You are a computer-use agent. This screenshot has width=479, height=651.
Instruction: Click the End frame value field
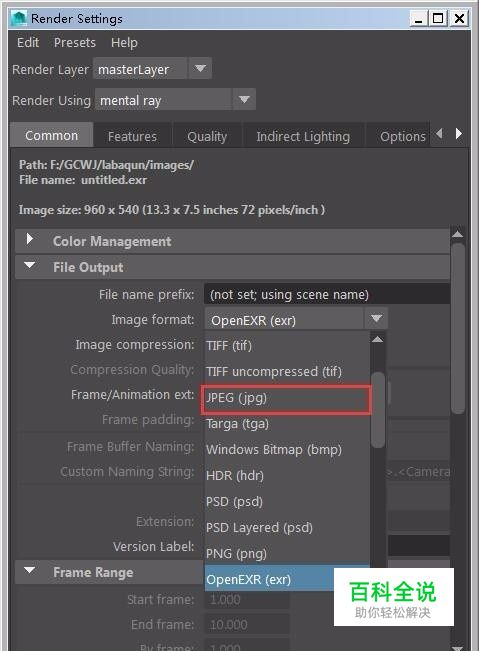(247, 624)
